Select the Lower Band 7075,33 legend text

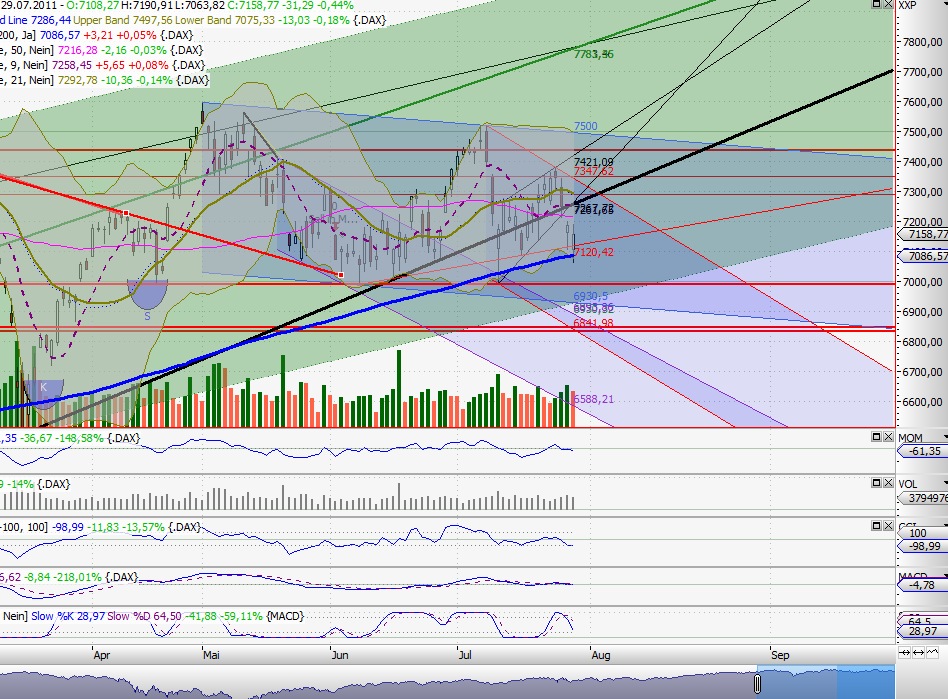[x=224, y=20]
